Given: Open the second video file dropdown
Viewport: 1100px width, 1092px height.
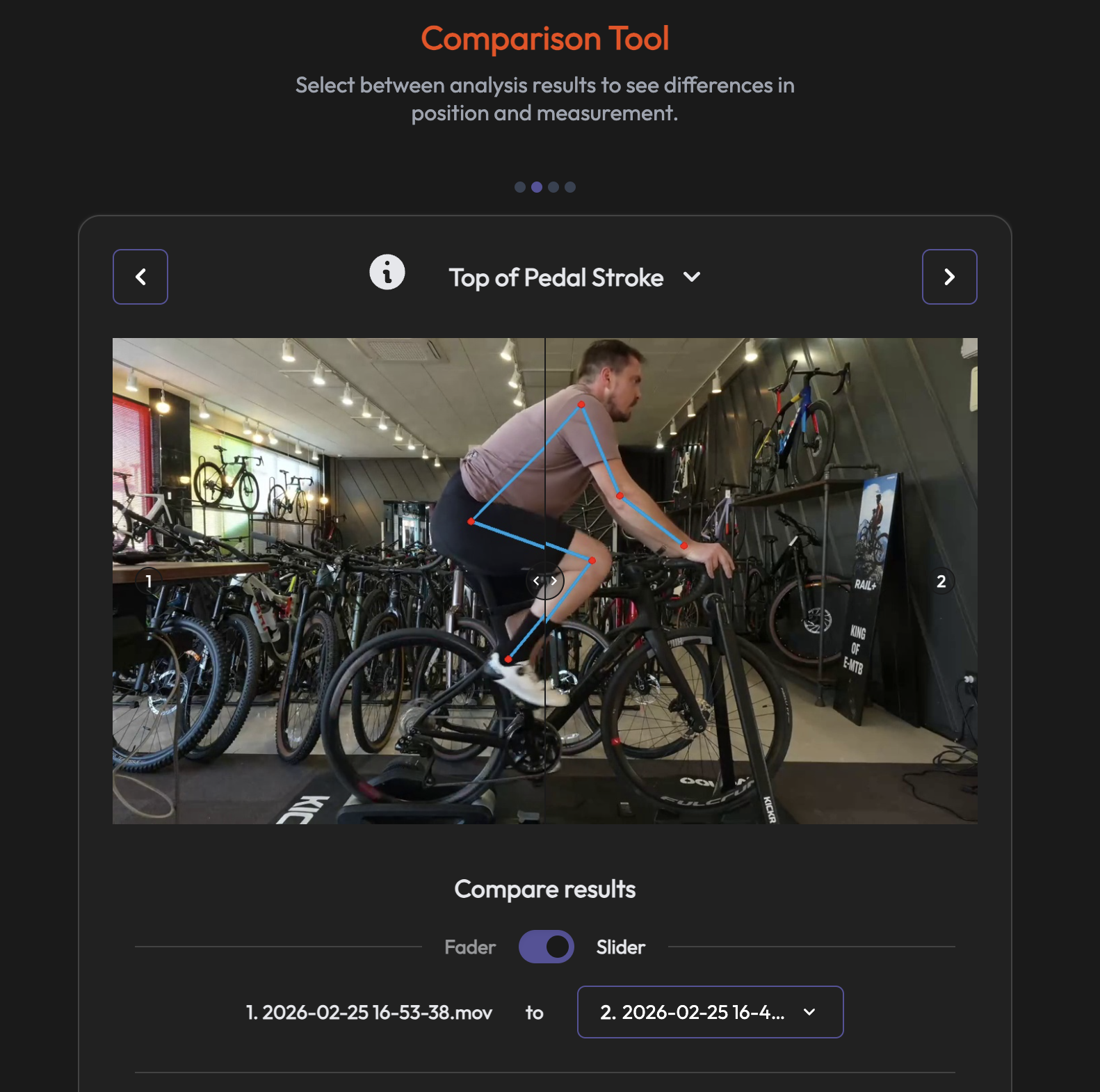Looking at the screenshot, I should pos(710,1012).
